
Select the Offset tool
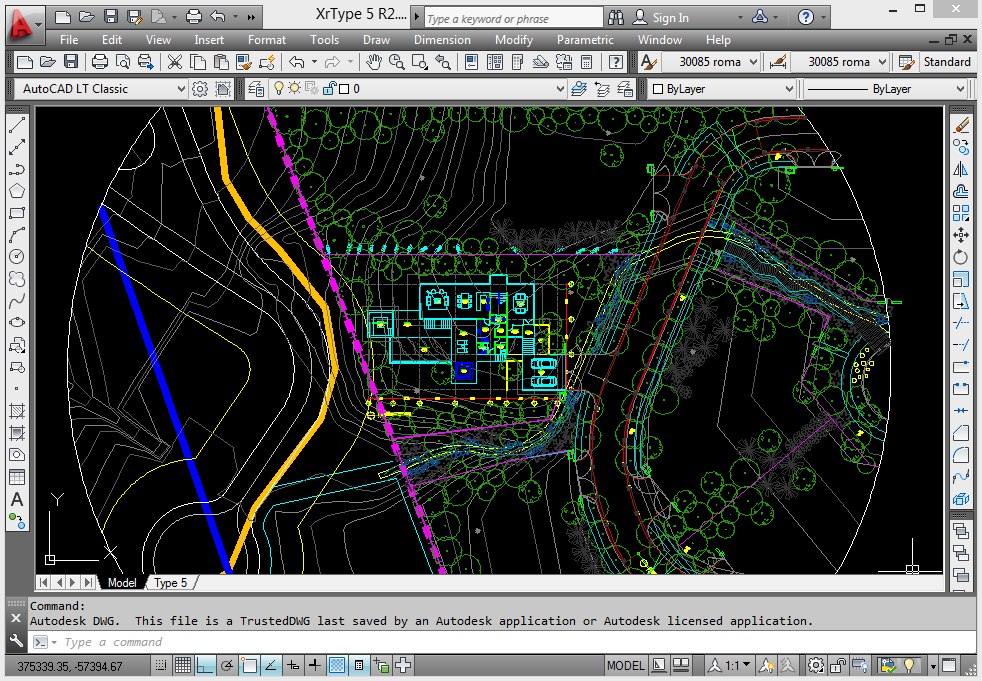961,191
